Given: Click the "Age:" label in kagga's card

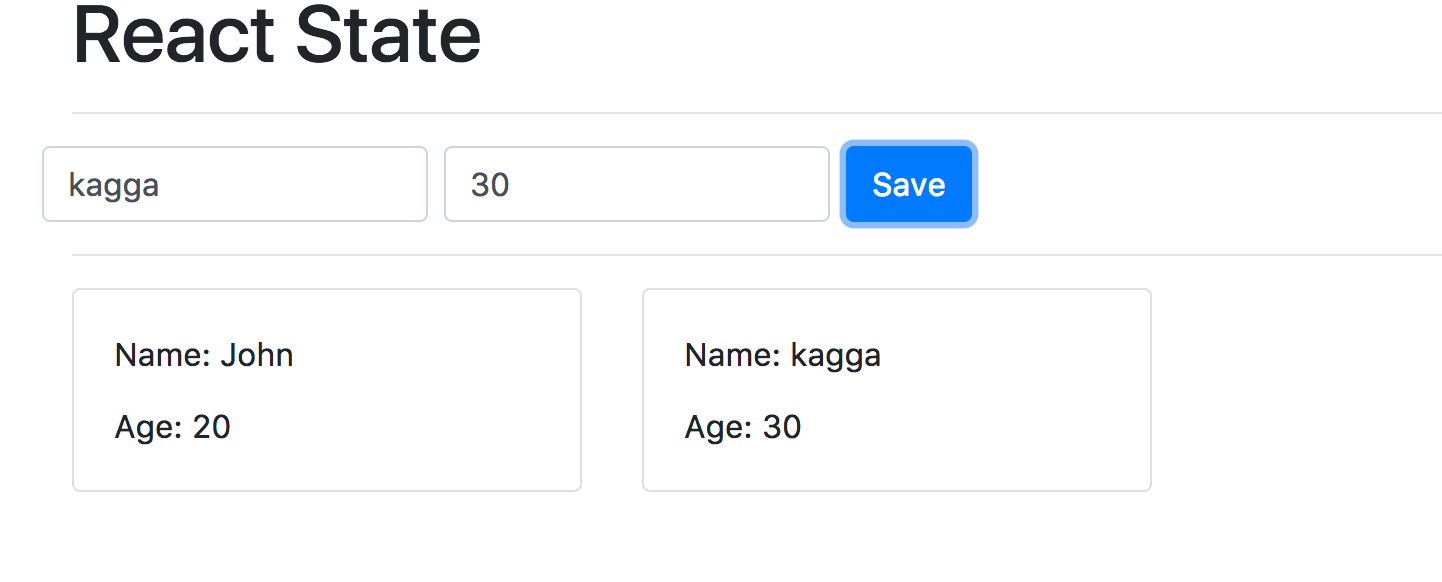Looking at the screenshot, I should 718,427.
